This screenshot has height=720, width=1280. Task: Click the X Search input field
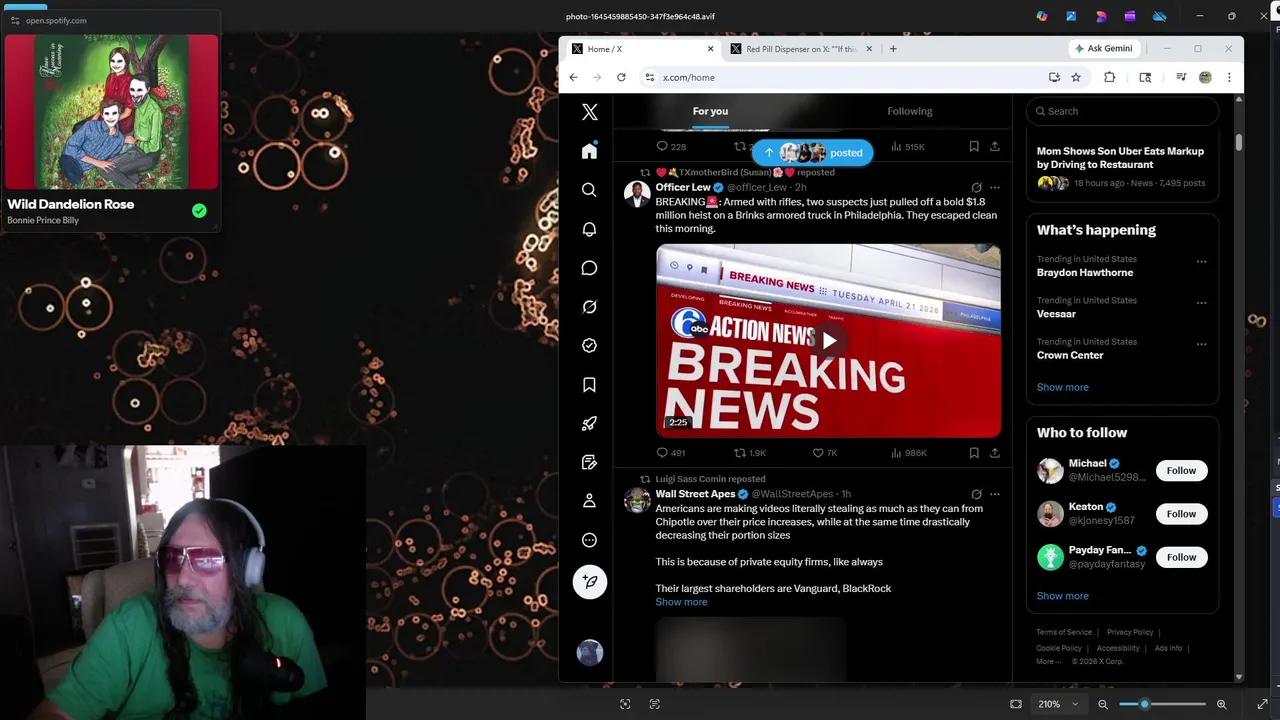1122,111
